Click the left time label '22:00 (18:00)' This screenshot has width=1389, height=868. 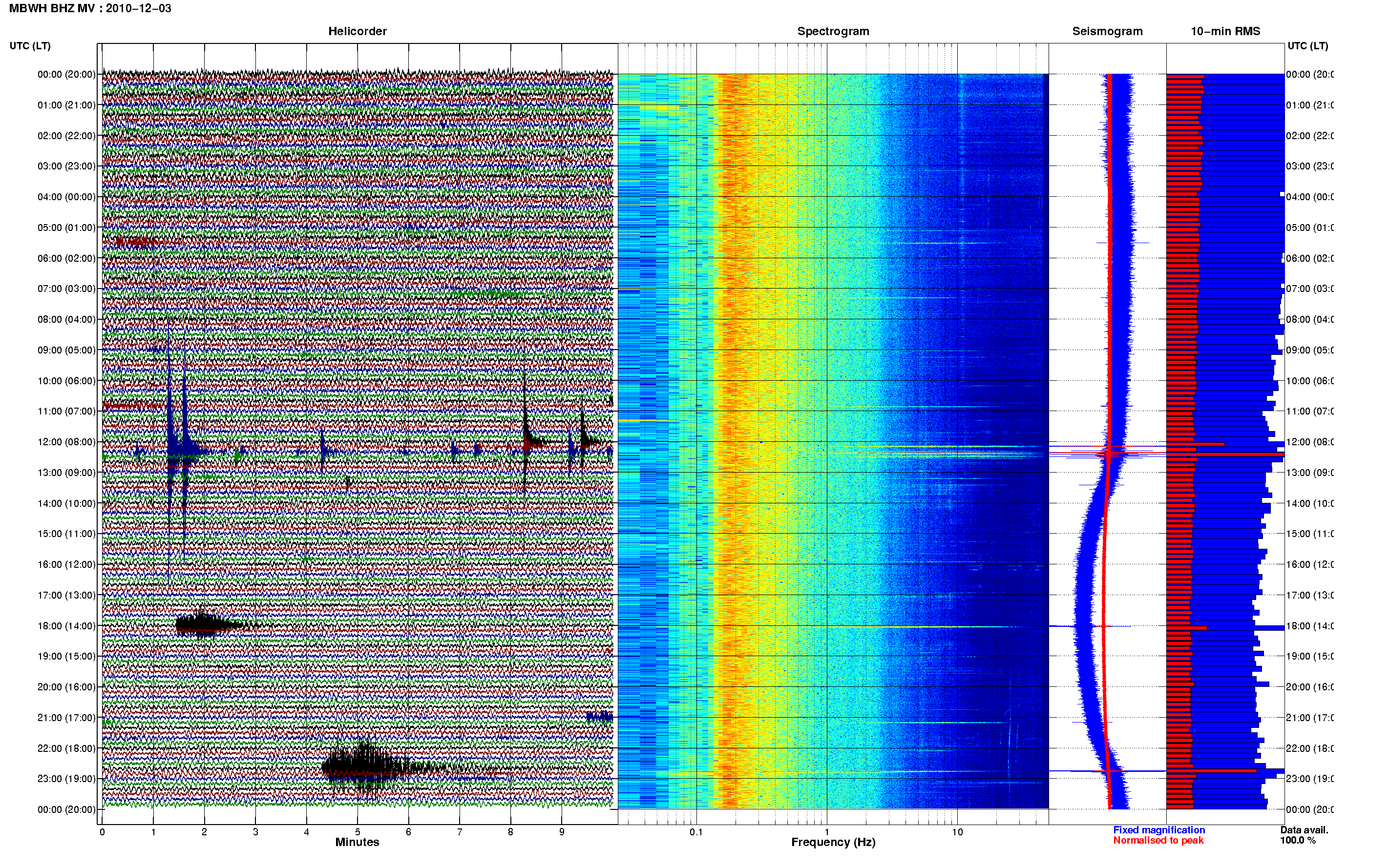(x=66, y=748)
